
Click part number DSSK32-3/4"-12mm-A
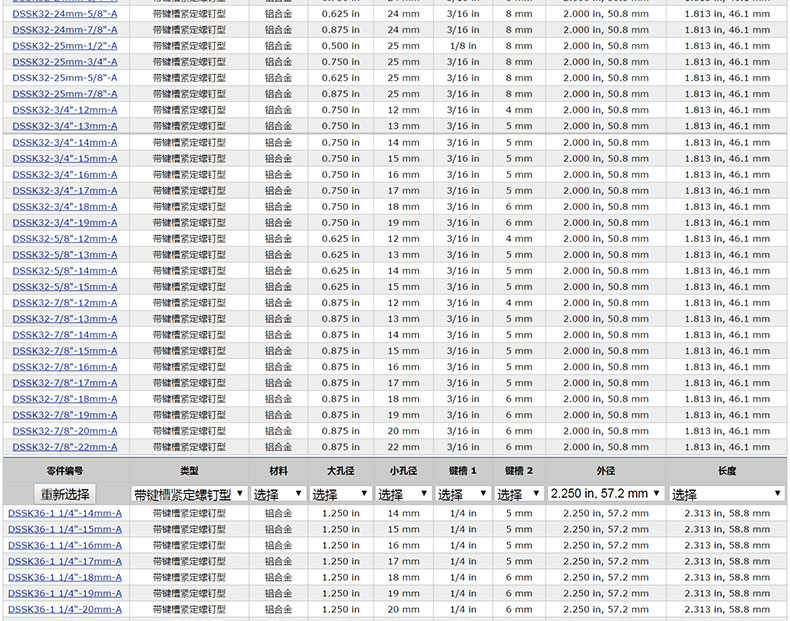(x=64, y=110)
